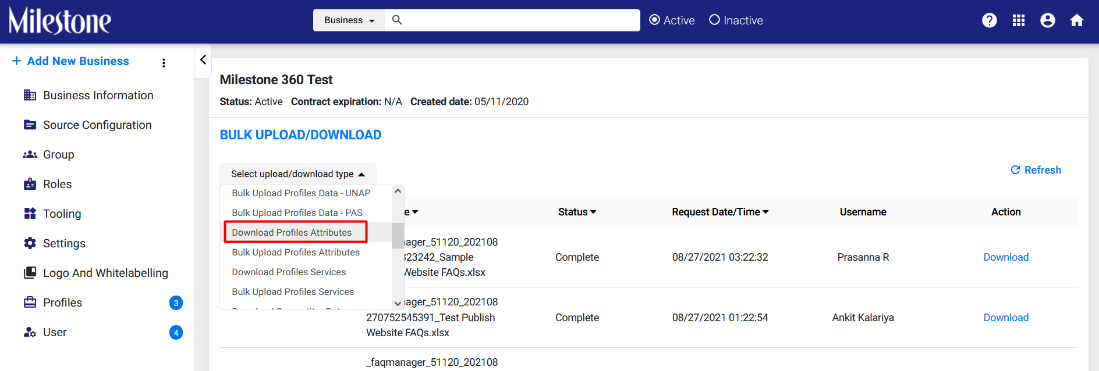Viewport: 1099px width, 371px height.
Task: Sort by the Status column arrow
Action: pyautogui.click(x=594, y=212)
